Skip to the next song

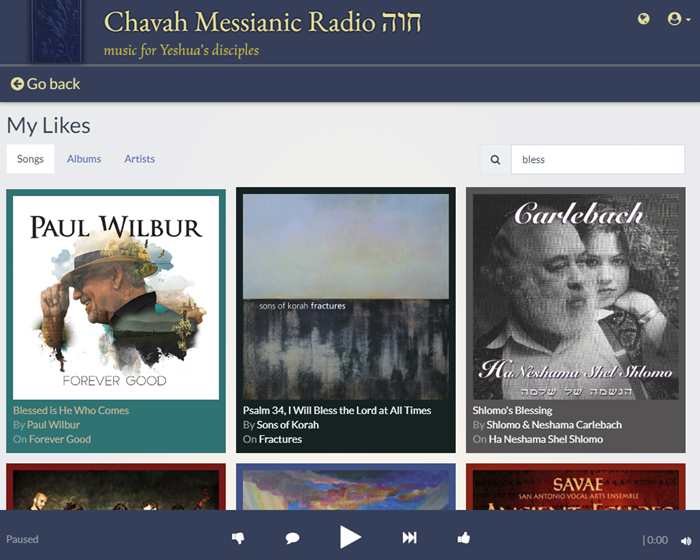coord(409,537)
